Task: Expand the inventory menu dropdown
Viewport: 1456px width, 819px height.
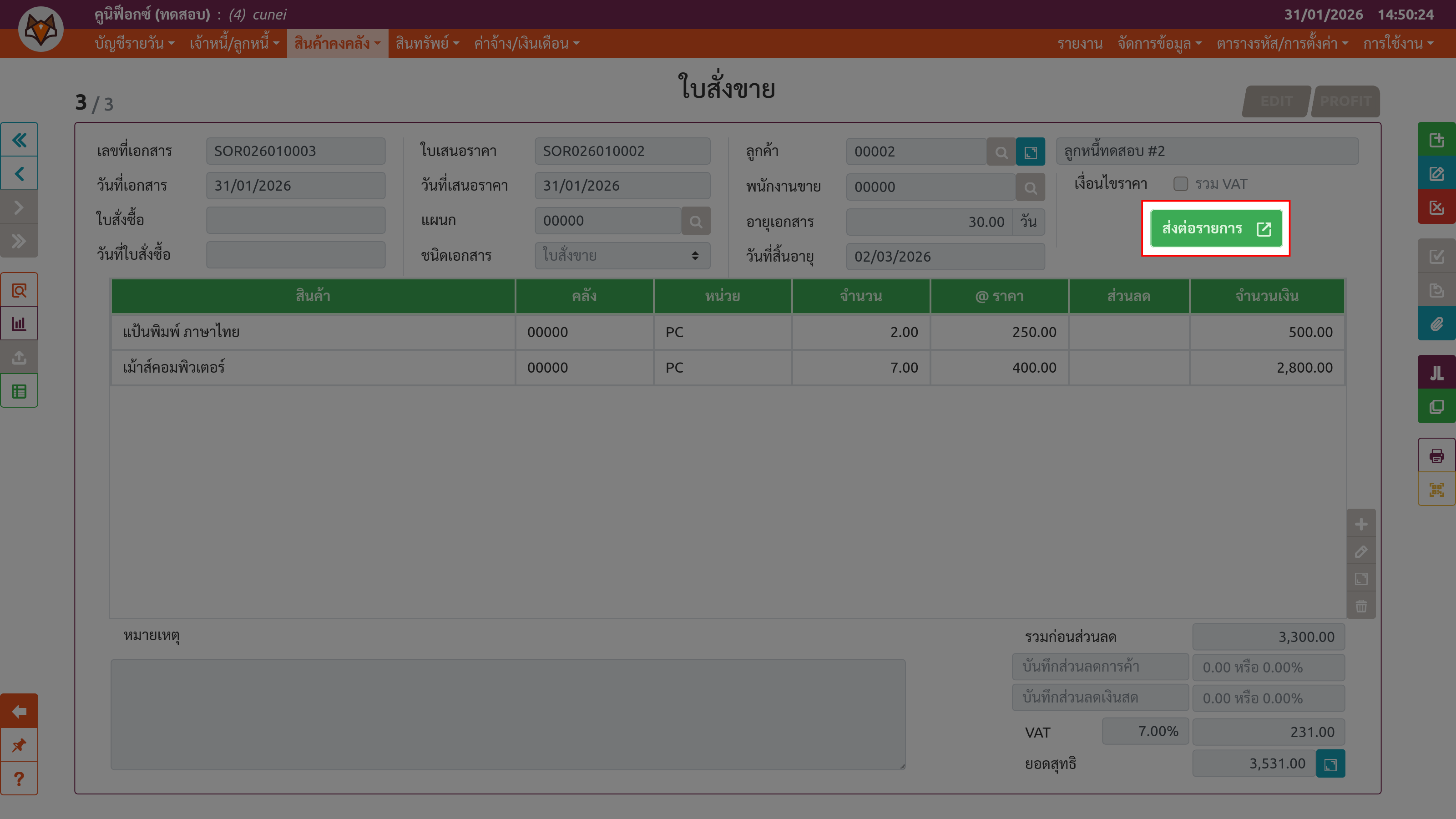Action: tap(337, 44)
